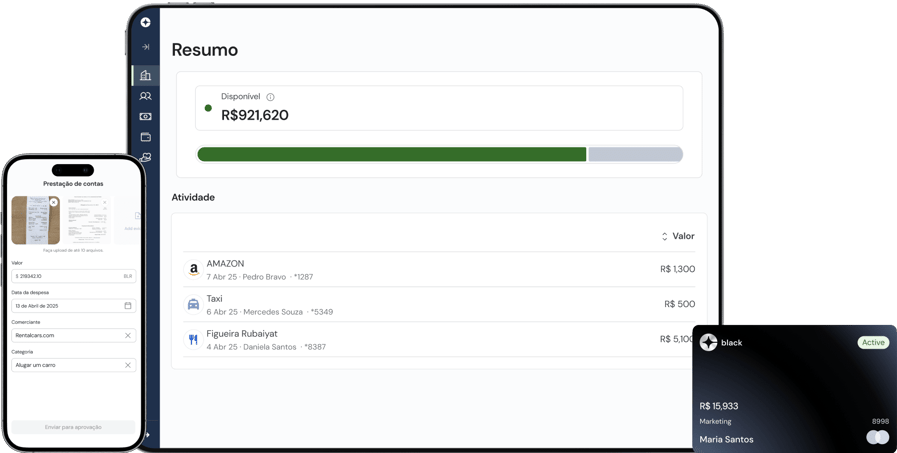Click the logo icon atop the sidebar
Viewport: 897px width, 453px height.
145,22
